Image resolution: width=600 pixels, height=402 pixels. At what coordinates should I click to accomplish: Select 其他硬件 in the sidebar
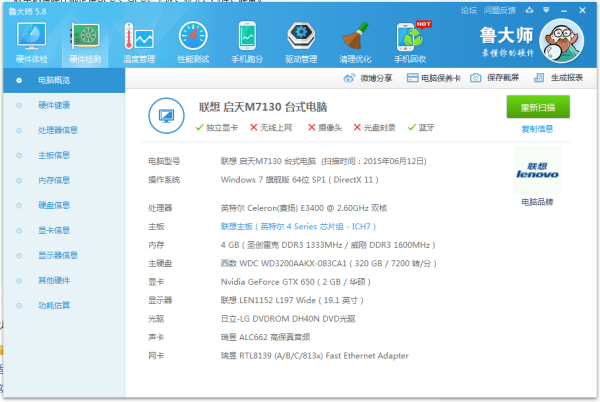(64, 280)
